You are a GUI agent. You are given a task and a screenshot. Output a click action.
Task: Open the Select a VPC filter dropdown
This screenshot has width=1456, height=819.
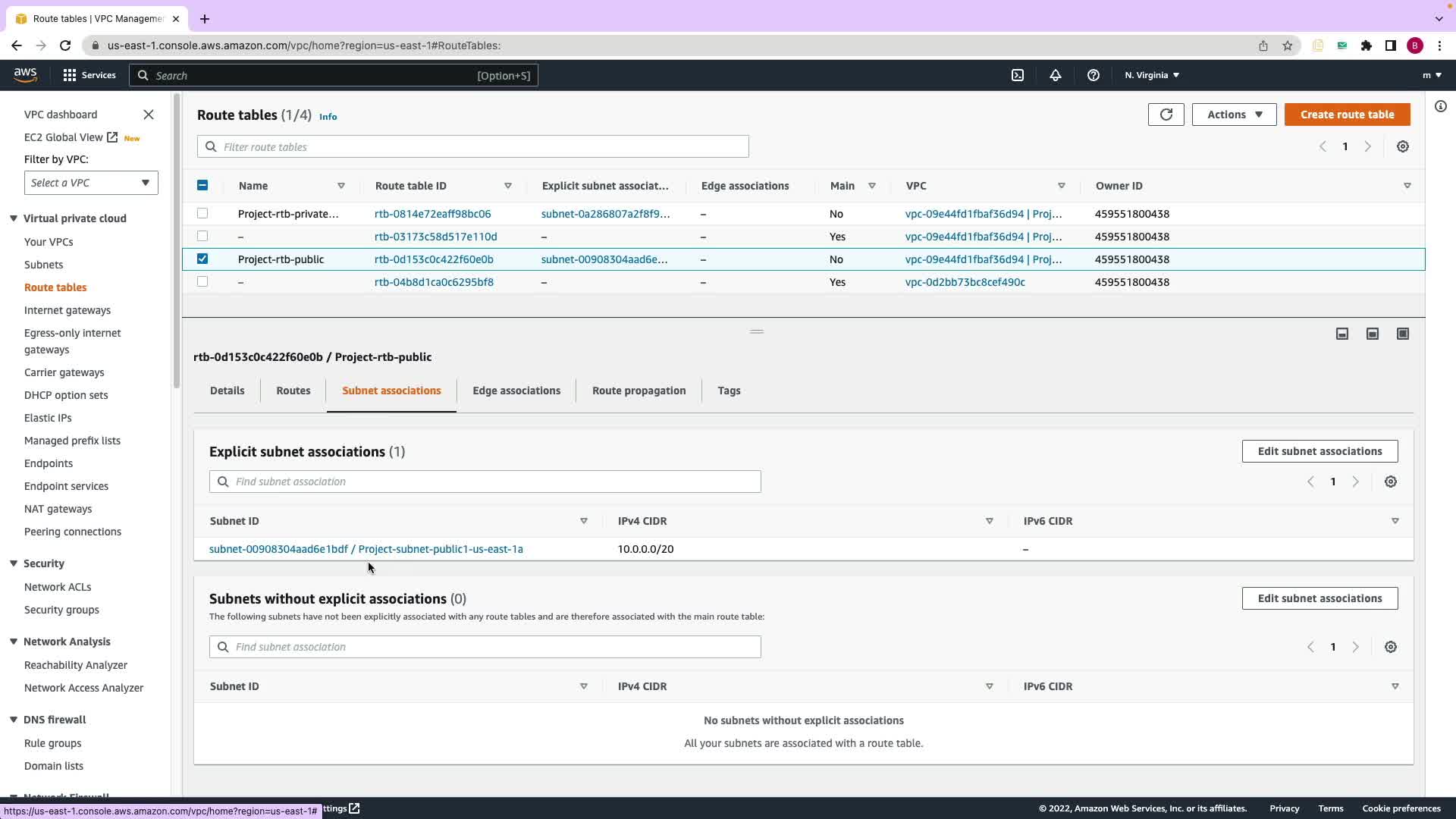91,183
